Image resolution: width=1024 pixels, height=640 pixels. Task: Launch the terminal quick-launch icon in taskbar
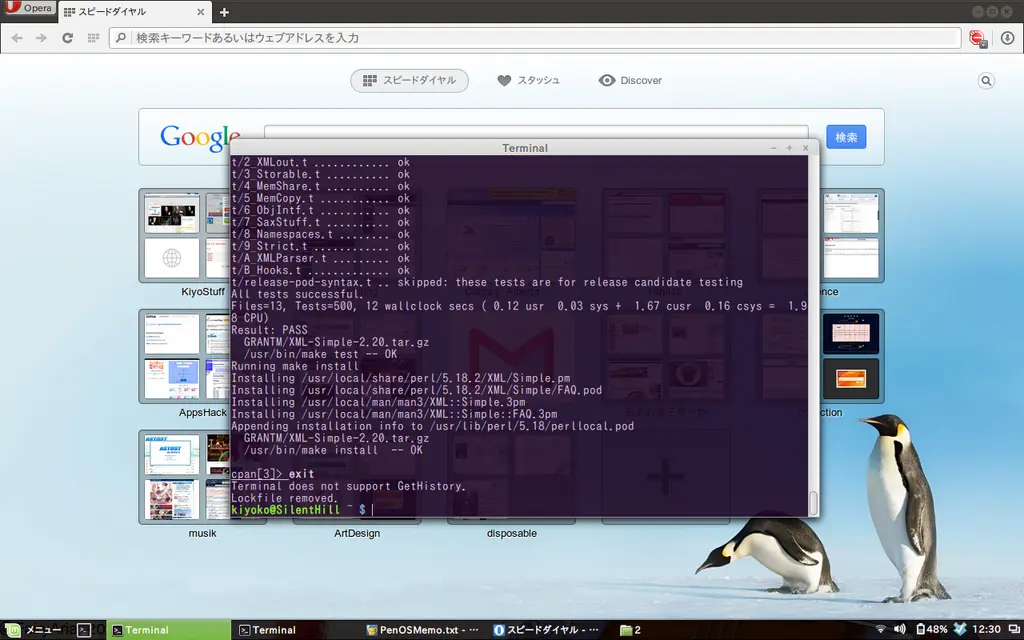[84, 630]
